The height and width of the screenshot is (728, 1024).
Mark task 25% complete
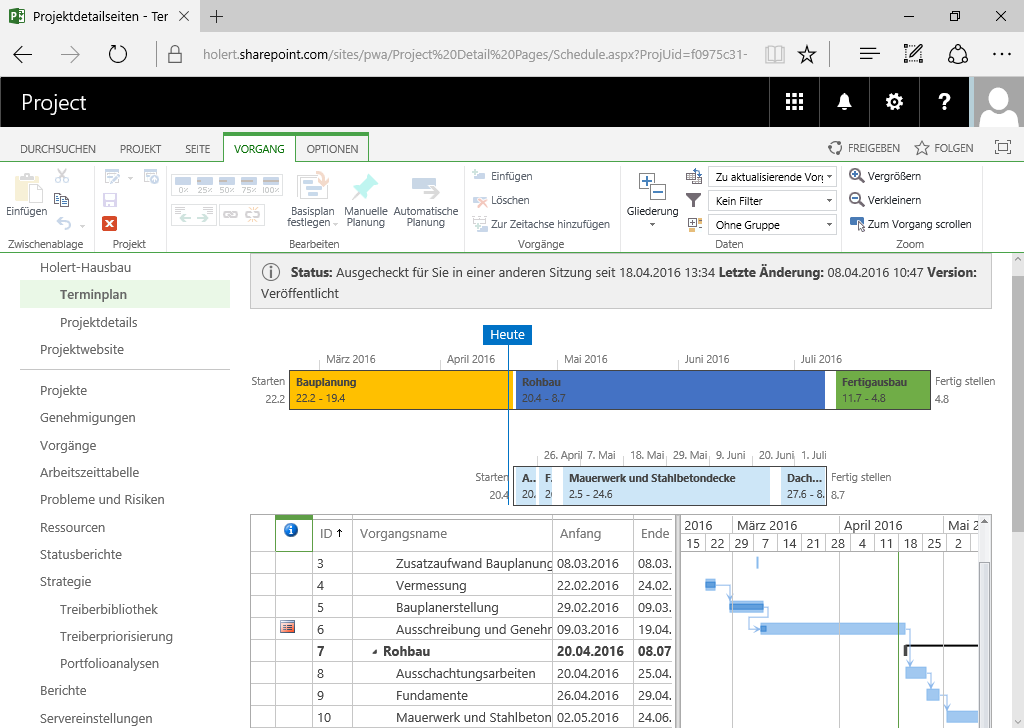tap(205, 185)
